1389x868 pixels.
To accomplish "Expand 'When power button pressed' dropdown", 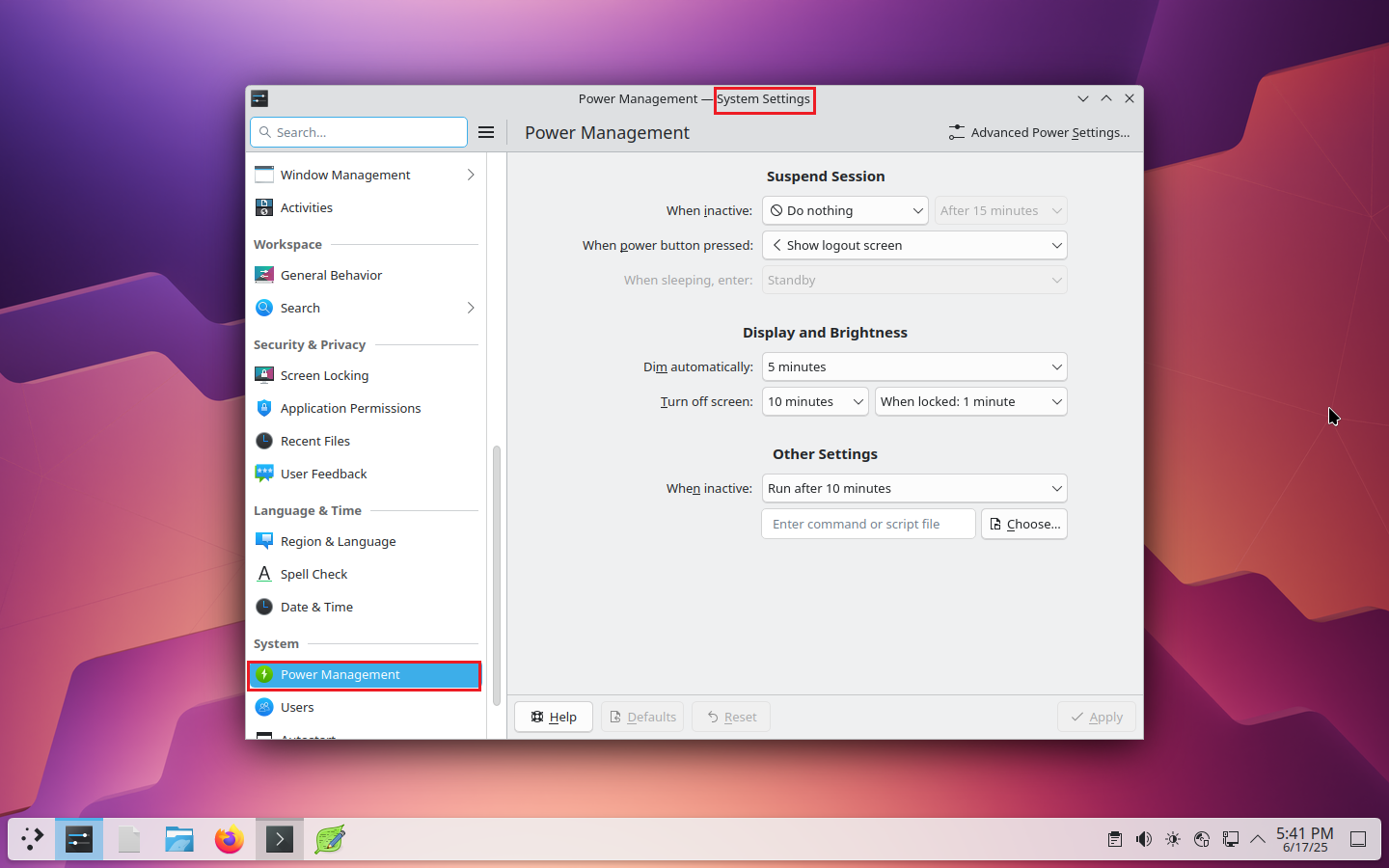I will (x=914, y=245).
